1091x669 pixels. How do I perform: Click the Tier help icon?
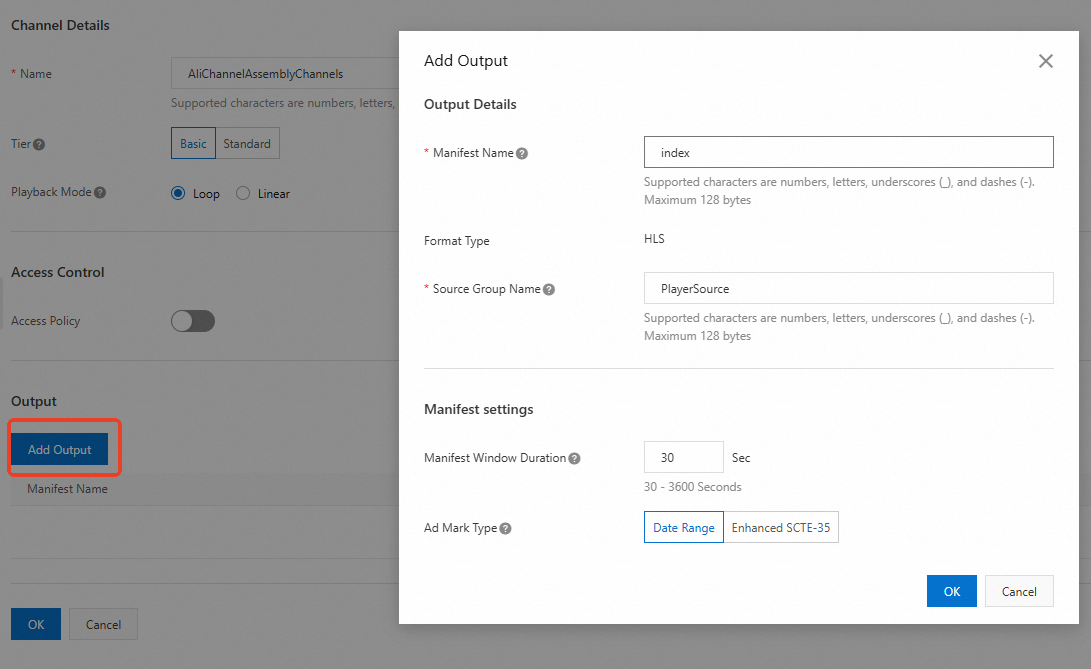(40, 144)
